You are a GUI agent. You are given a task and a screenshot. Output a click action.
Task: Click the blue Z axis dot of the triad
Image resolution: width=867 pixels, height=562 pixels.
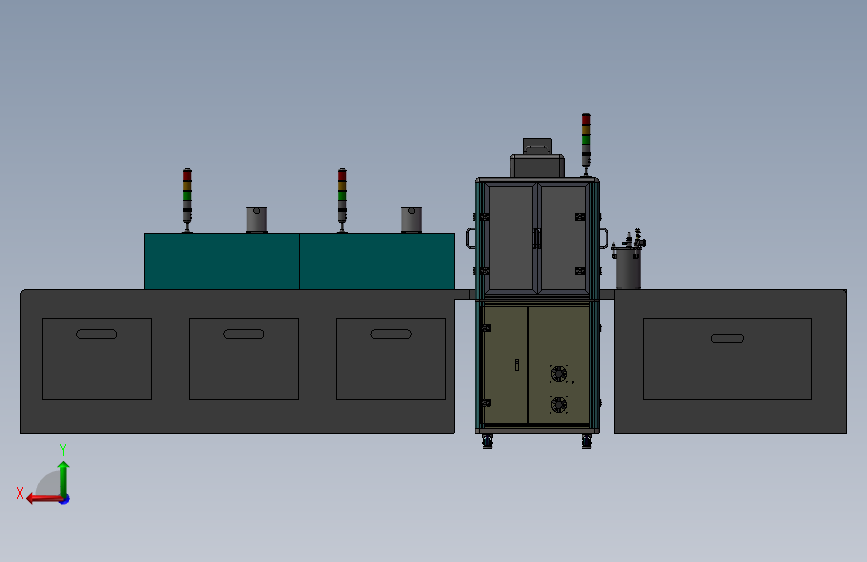point(65,499)
